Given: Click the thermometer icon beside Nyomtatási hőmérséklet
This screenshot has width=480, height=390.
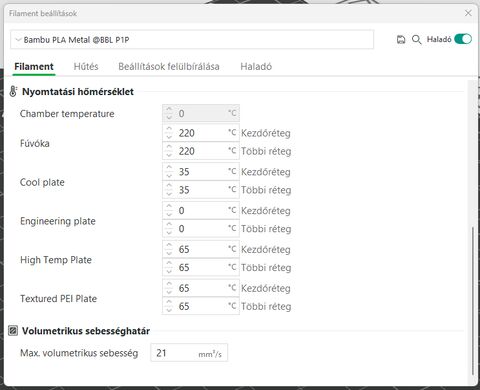Looking at the screenshot, I should 13,91.
